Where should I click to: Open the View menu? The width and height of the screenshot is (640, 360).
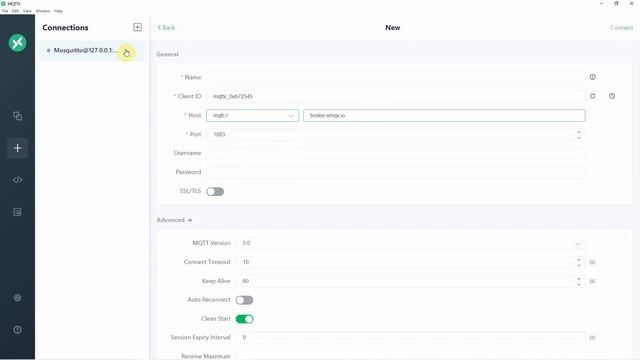click(27, 11)
